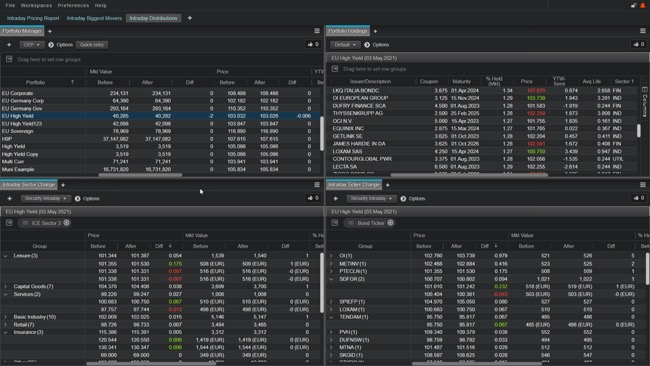Click thumbs-up icon in Portfolio Holdings panel
Screen dimensions: 650x366
pos(638,44)
